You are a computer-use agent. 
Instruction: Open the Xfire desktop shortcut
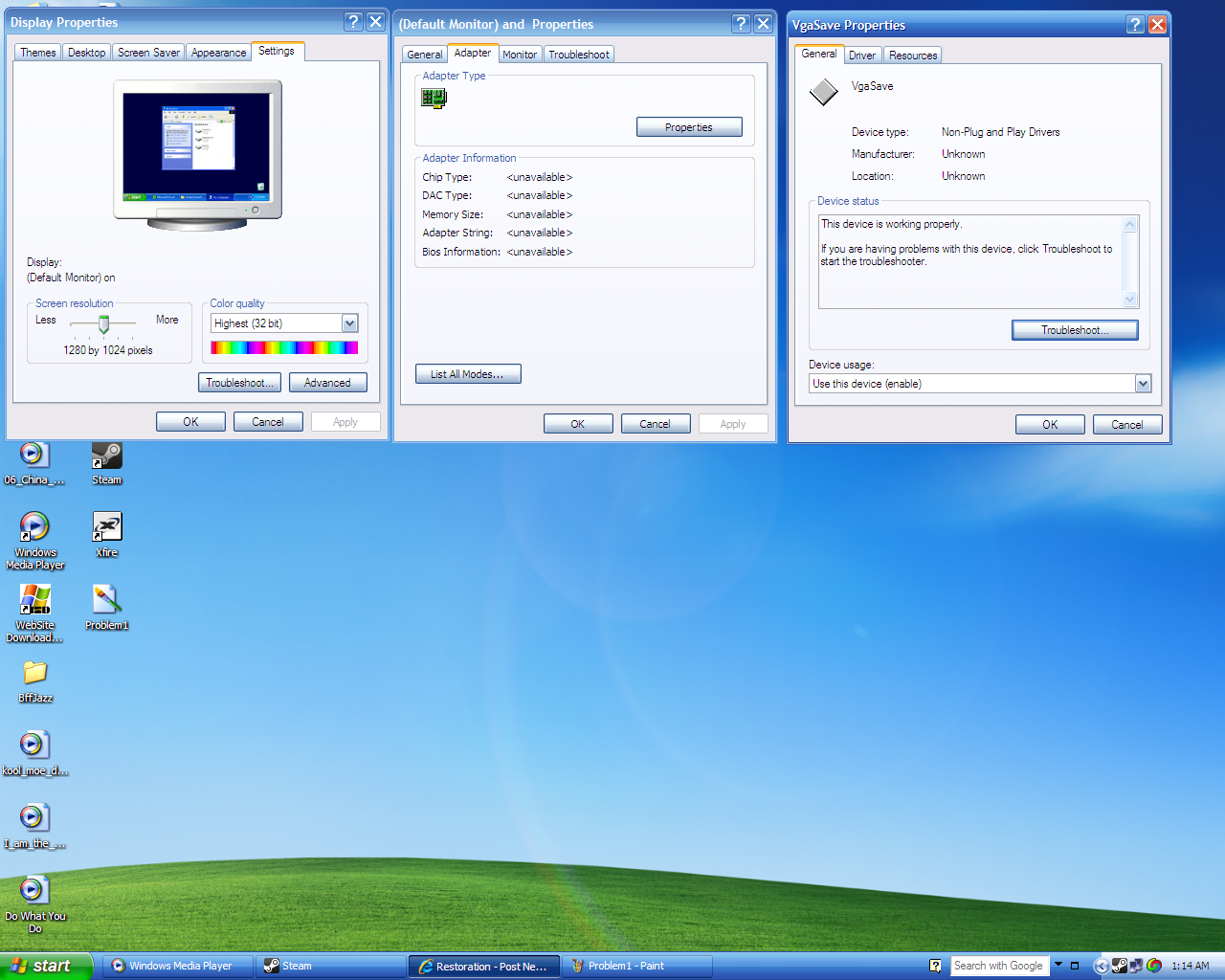pyautogui.click(x=106, y=534)
